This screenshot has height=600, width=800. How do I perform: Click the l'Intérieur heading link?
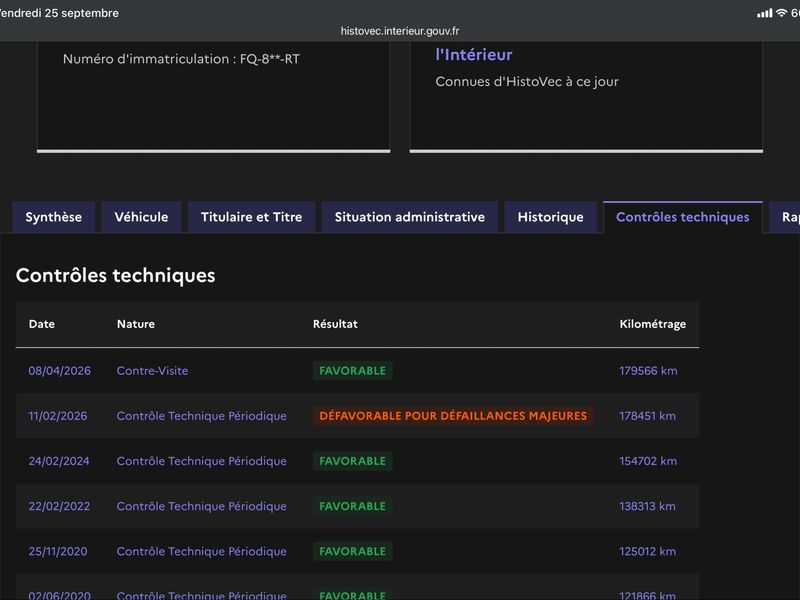coord(474,55)
